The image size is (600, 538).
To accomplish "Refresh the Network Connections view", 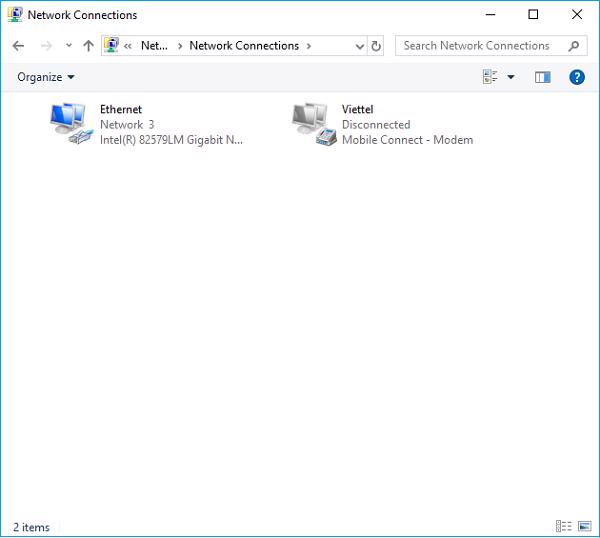I will (x=376, y=46).
